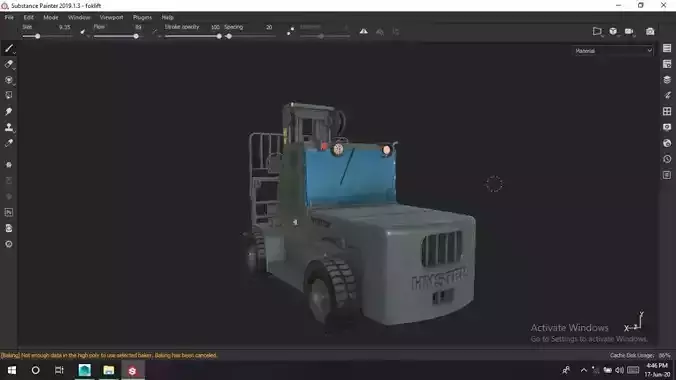This screenshot has height=380, width=676.
Task: Open the Edit menu
Action: coord(28,17)
